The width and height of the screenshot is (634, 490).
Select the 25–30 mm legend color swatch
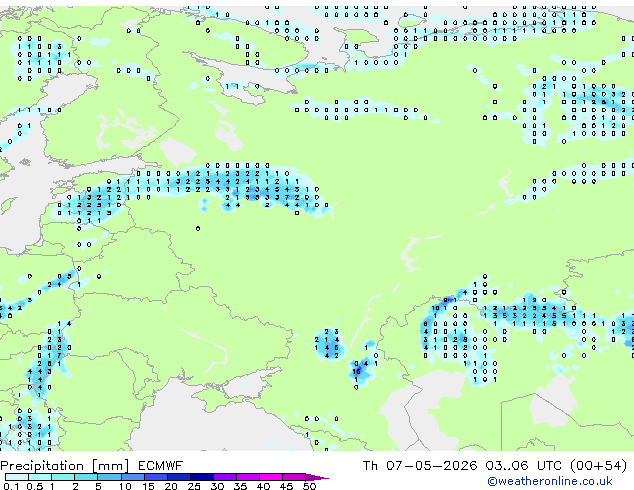point(201,477)
